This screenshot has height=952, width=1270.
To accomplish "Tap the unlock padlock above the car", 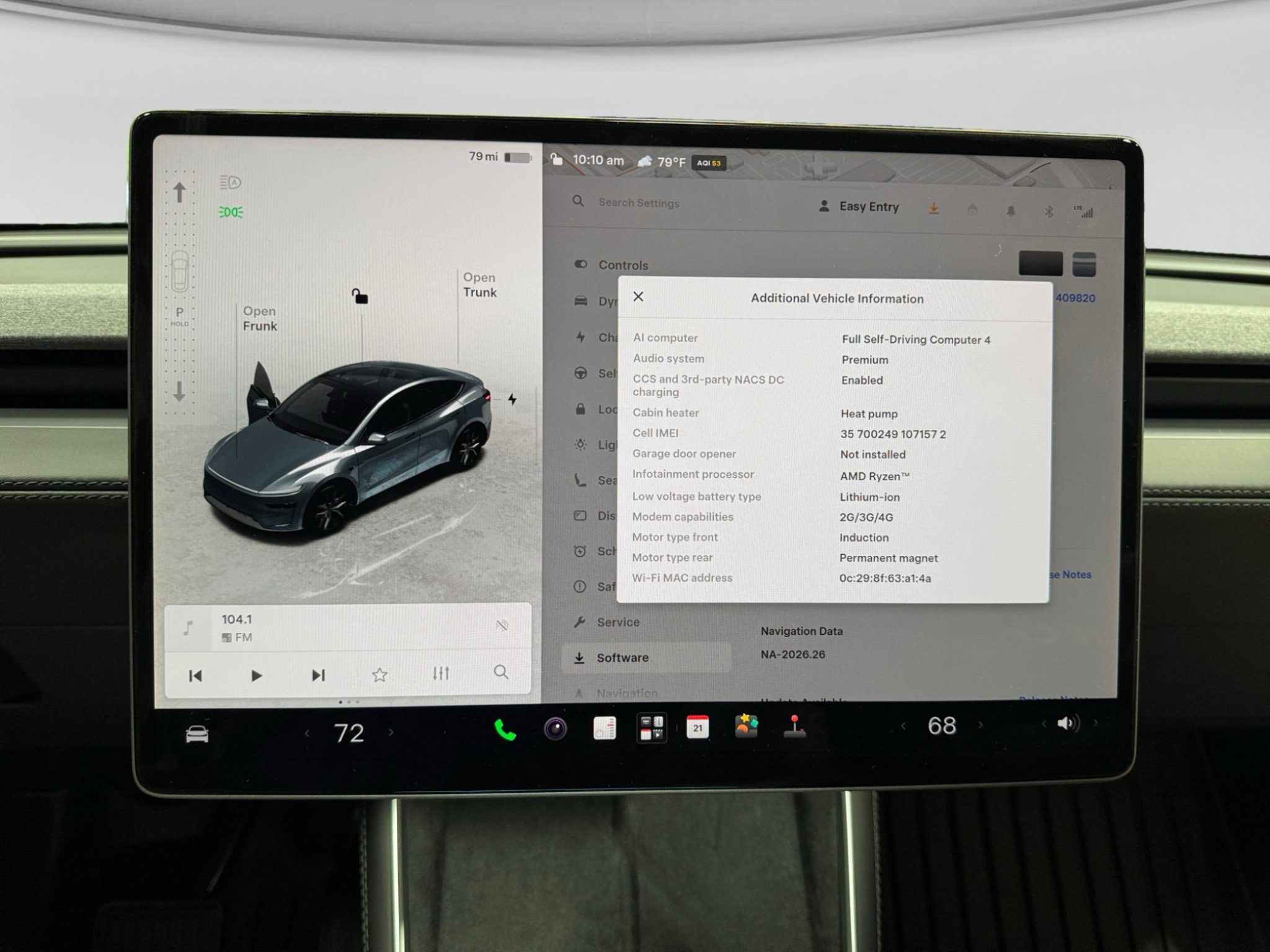I will [360, 296].
